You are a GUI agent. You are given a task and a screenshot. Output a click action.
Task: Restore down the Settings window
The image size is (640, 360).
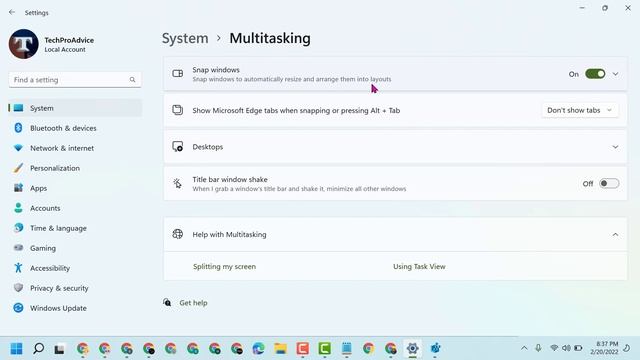click(x=604, y=8)
